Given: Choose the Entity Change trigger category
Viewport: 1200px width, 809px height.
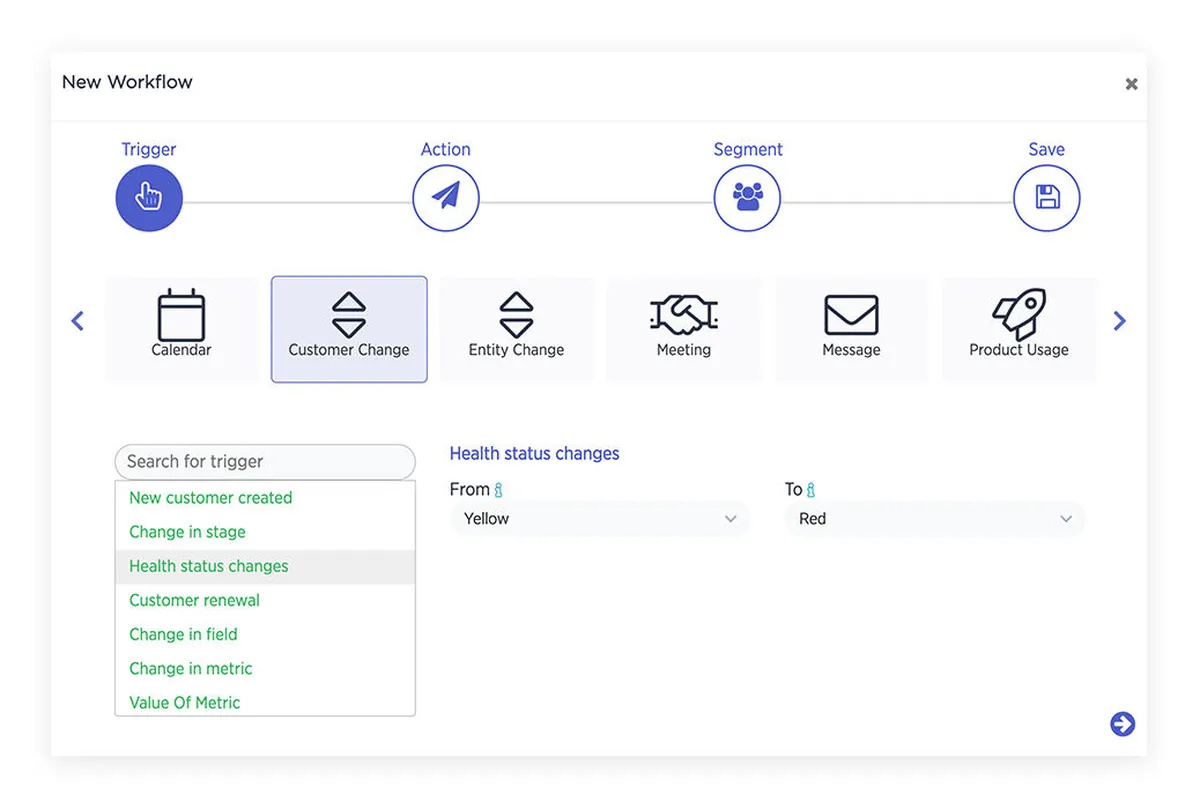Looking at the screenshot, I should (516, 329).
